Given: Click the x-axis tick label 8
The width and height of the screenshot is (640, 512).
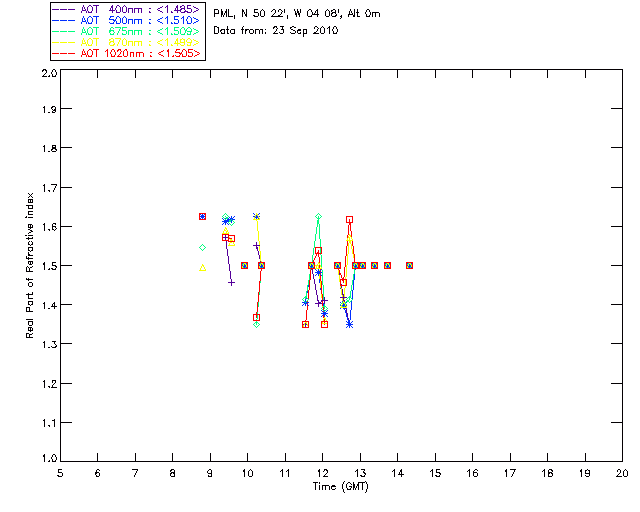Looking at the screenshot, I should pyautogui.click(x=173, y=473).
